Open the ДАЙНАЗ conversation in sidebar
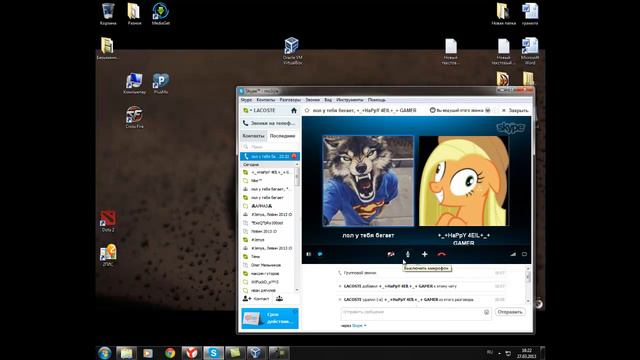Screen dimensions: 640x360 pyautogui.click(x=268, y=206)
